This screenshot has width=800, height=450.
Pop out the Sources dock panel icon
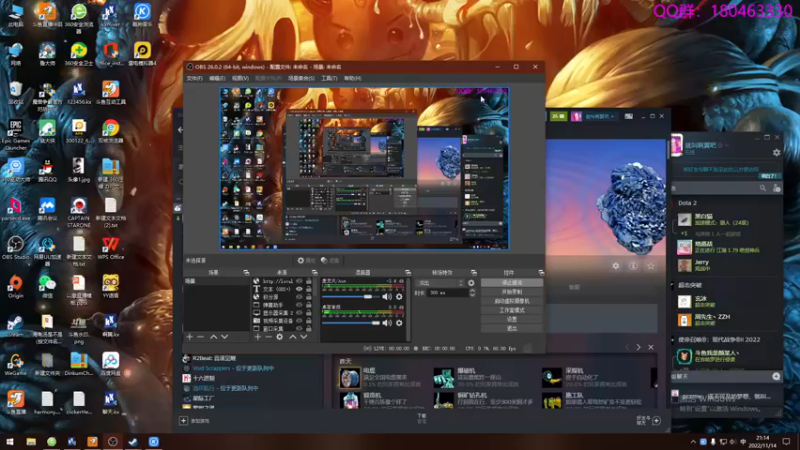pos(314,272)
